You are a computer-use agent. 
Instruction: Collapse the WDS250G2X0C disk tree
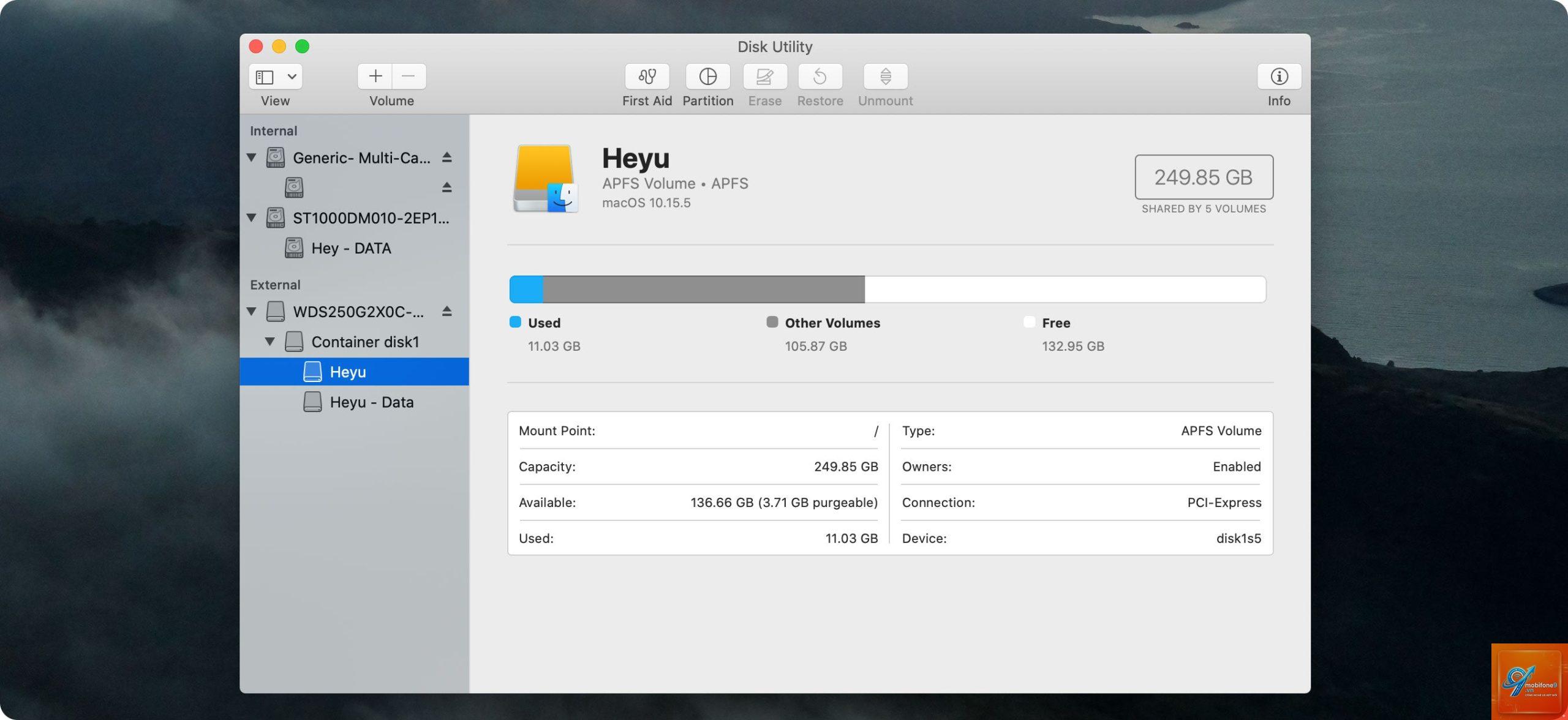(251, 311)
